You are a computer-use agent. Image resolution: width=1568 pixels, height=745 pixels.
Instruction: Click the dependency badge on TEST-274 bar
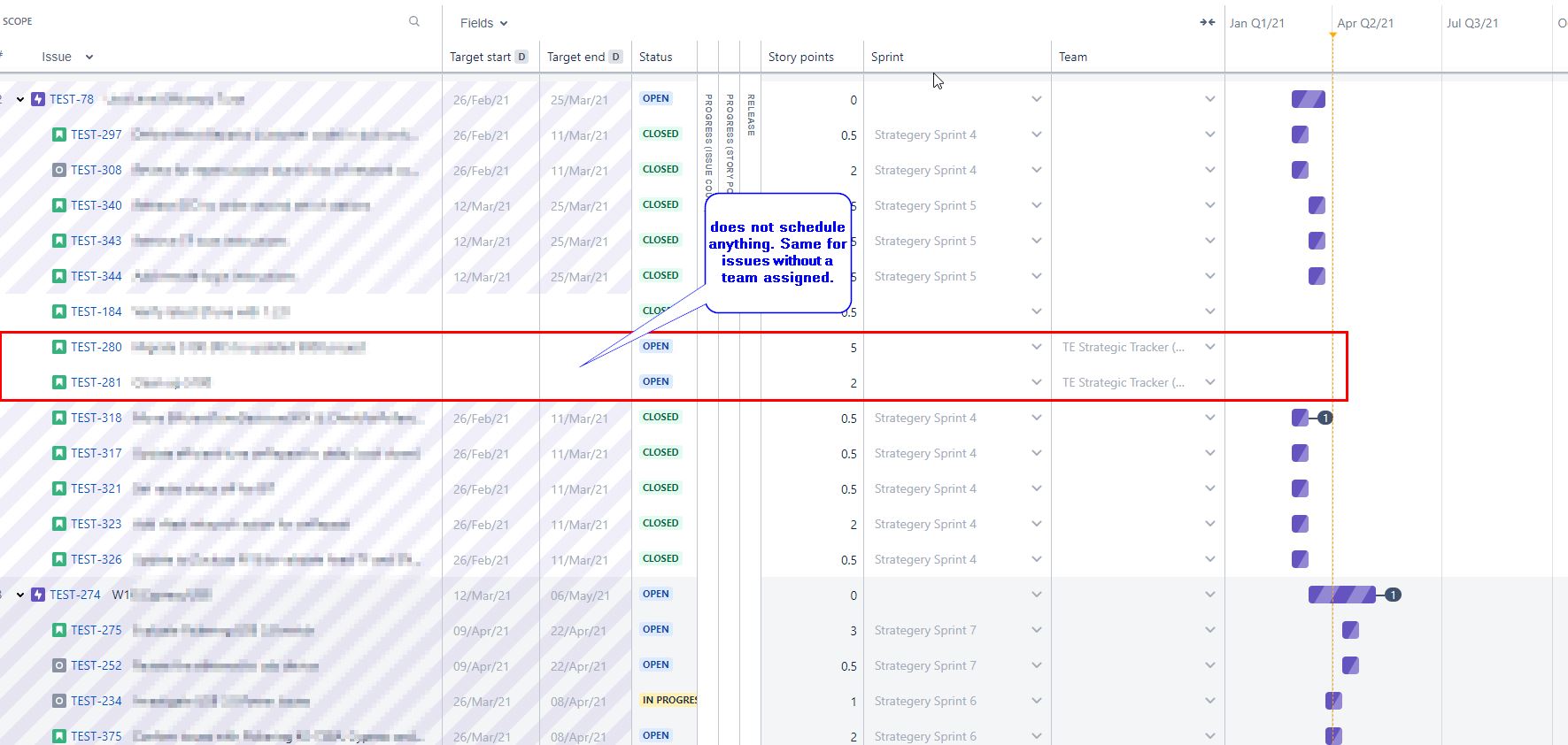point(1393,595)
